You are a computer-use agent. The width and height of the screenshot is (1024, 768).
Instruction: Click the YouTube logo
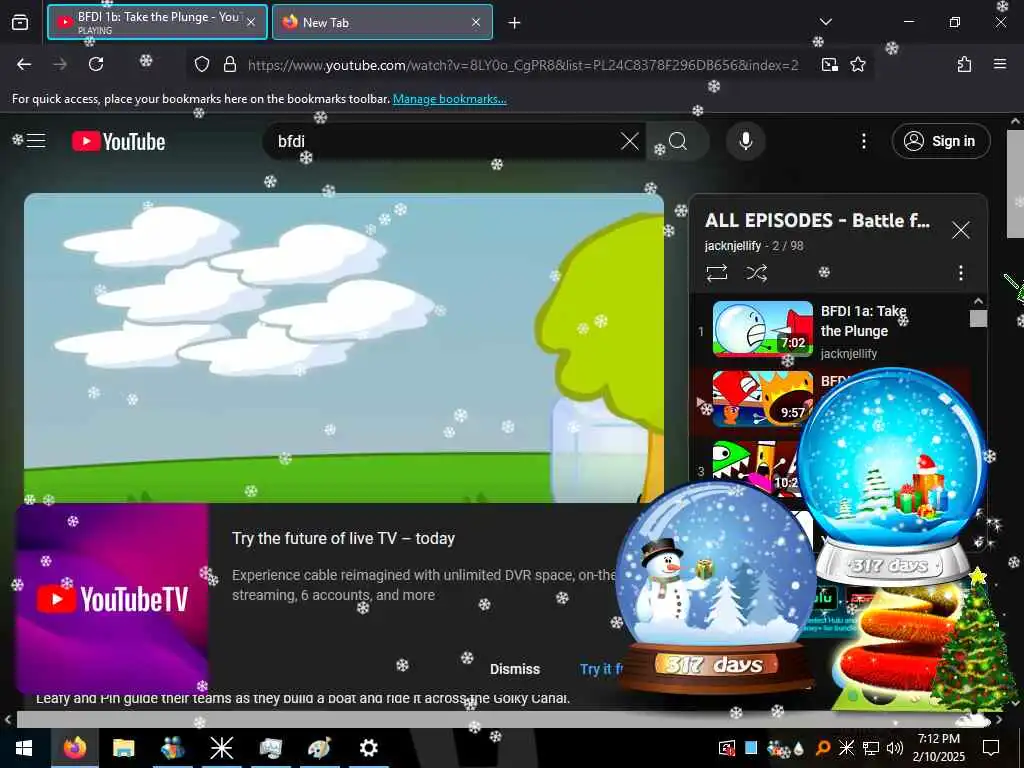tap(118, 141)
